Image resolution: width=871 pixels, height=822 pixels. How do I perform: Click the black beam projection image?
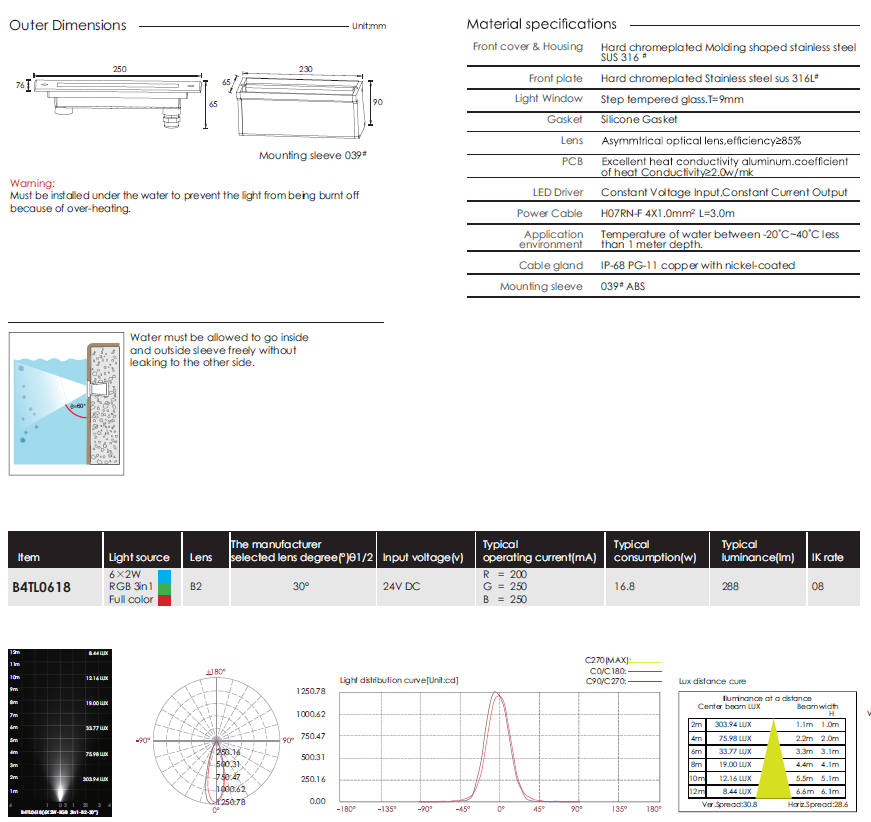point(60,728)
